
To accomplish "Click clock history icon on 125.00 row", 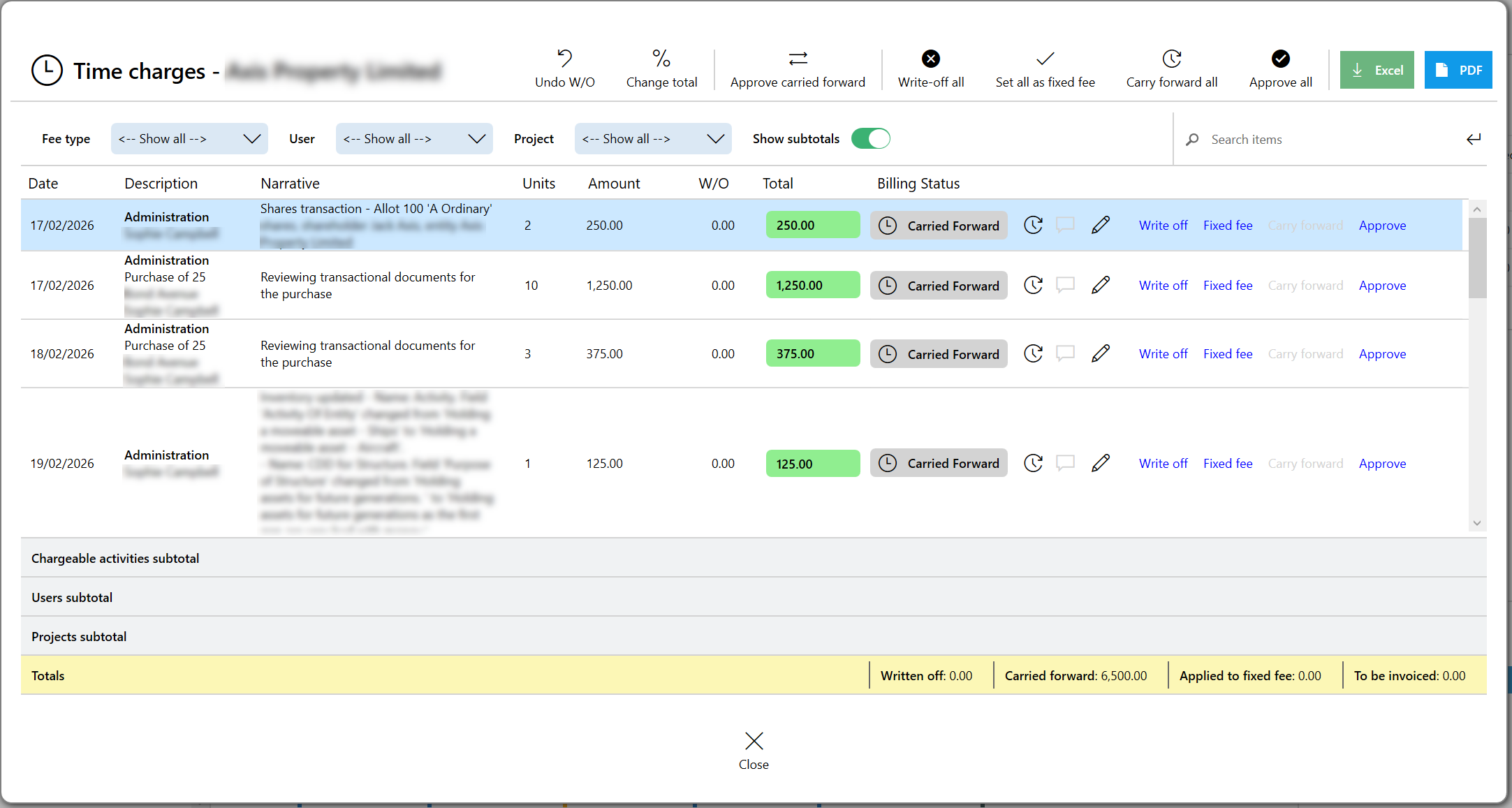I will pyautogui.click(x=1033, y=463).
